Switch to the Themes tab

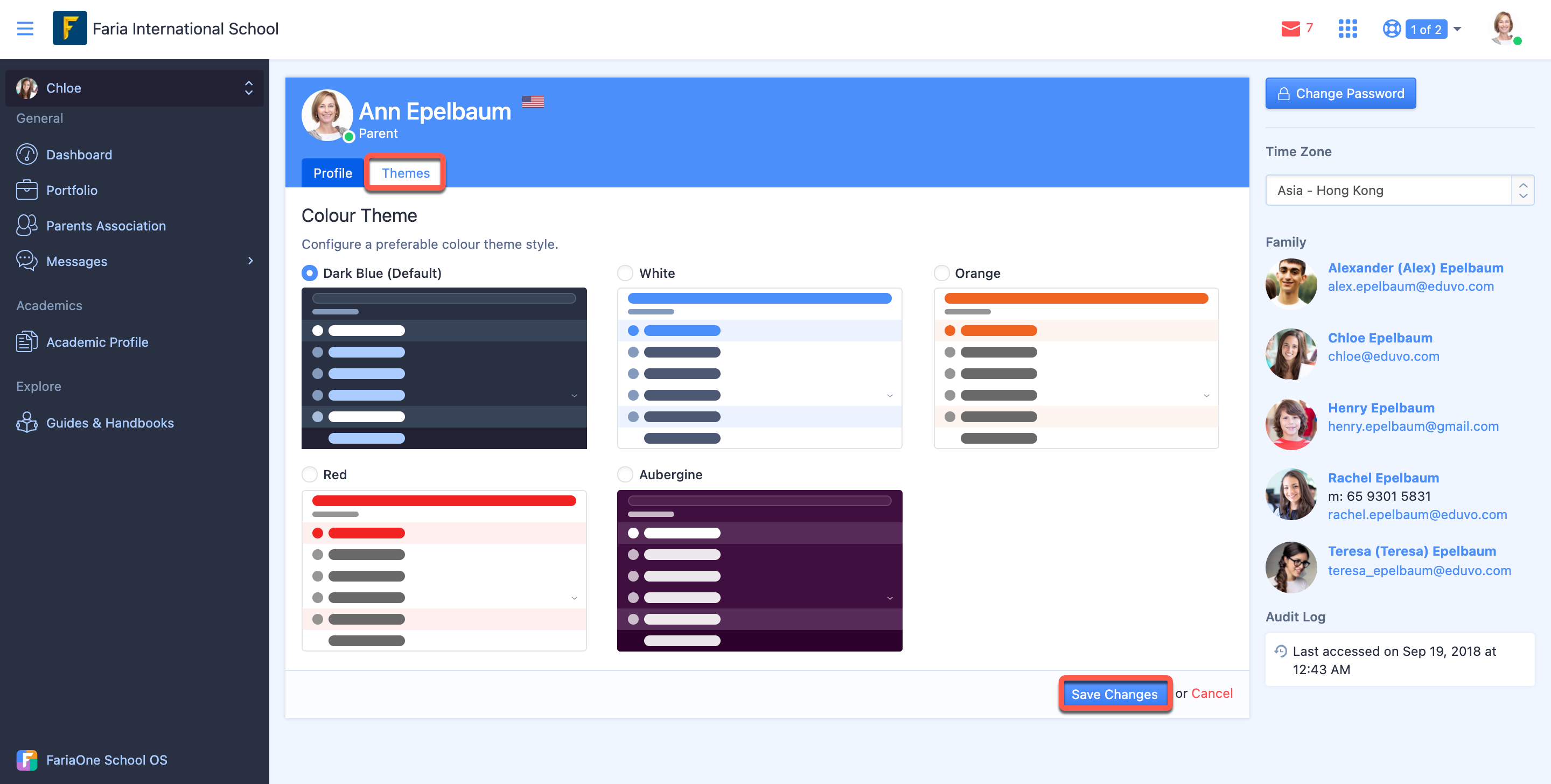click(405, 173)
